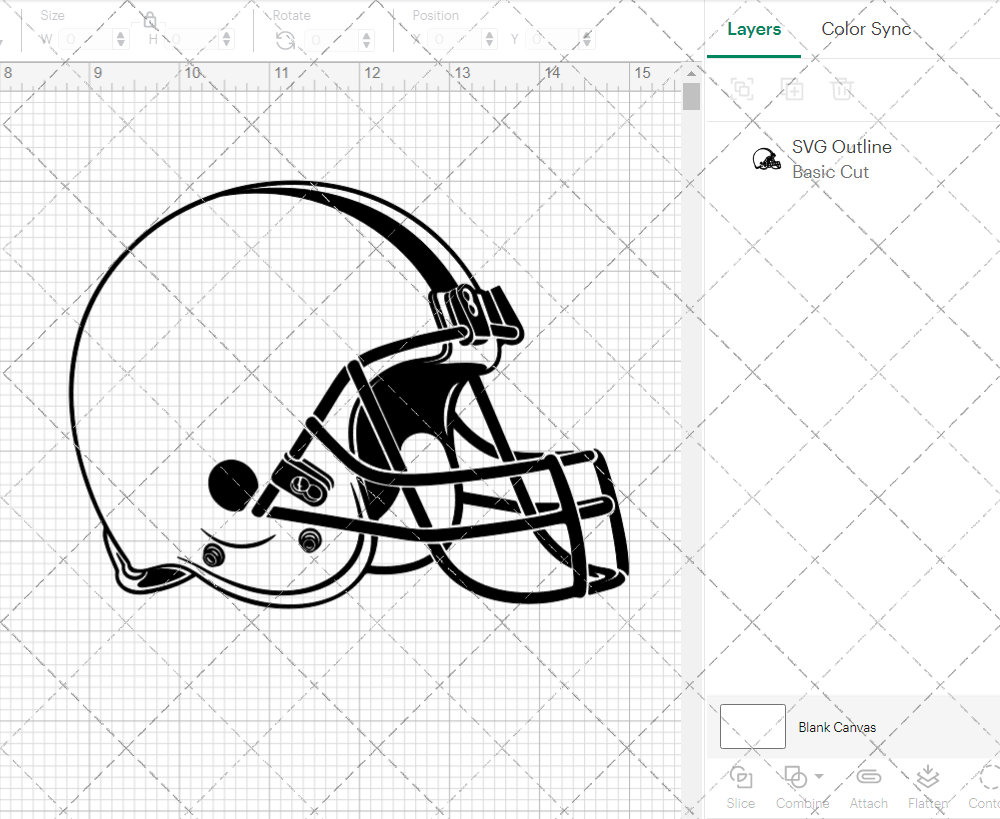
Task: Click the Attach paperclip icon
Action: click(868, 777)
